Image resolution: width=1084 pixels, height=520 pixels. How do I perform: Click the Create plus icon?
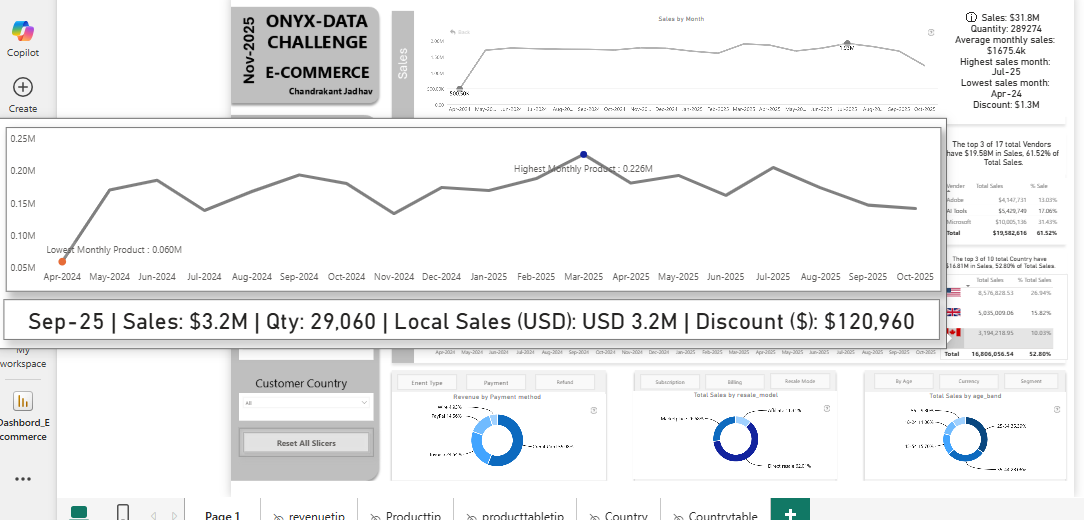23,88
